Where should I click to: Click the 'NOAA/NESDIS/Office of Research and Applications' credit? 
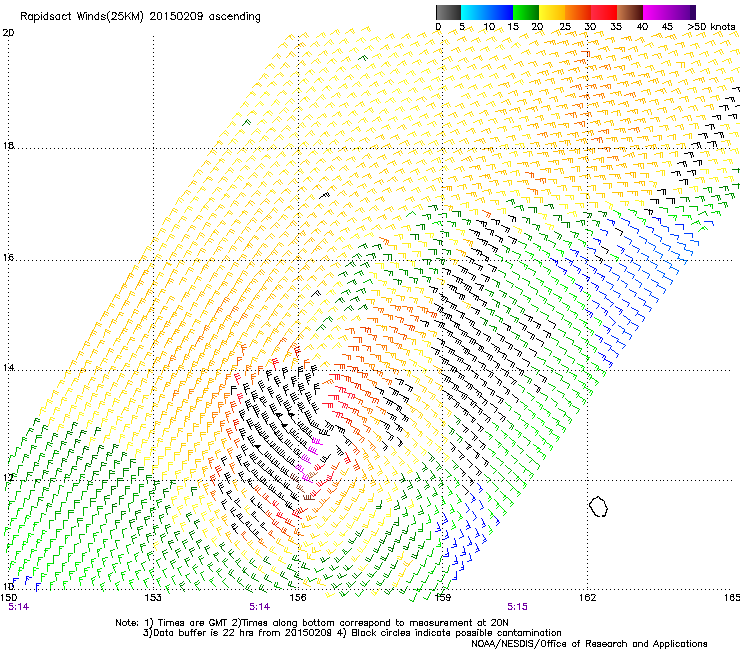589,644
